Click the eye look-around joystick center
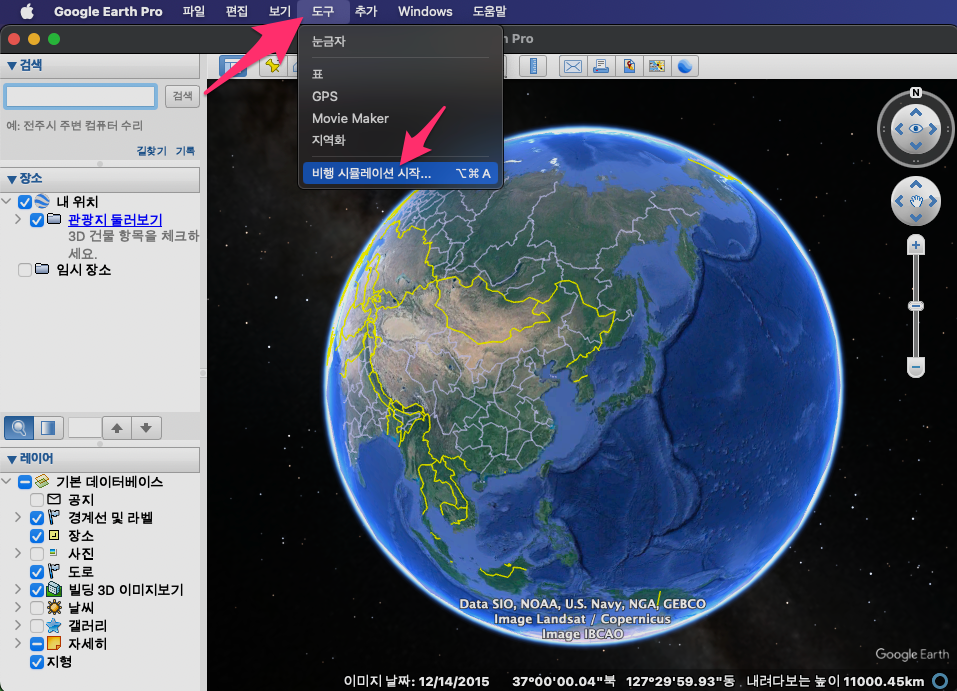Image resolution: width=957 pixels, height=691 pixels. 915,129
